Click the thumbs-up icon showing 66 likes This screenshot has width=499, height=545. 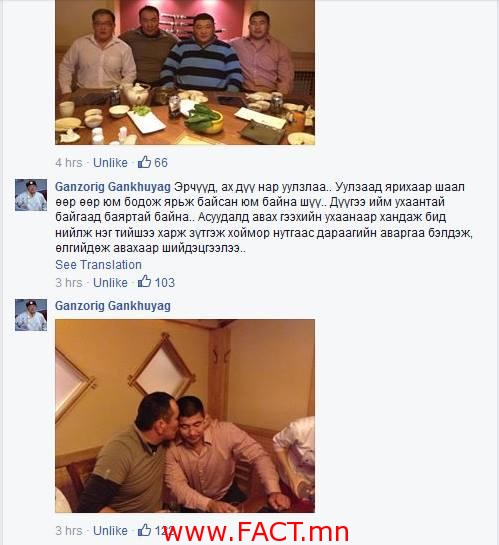pos(144,162)
